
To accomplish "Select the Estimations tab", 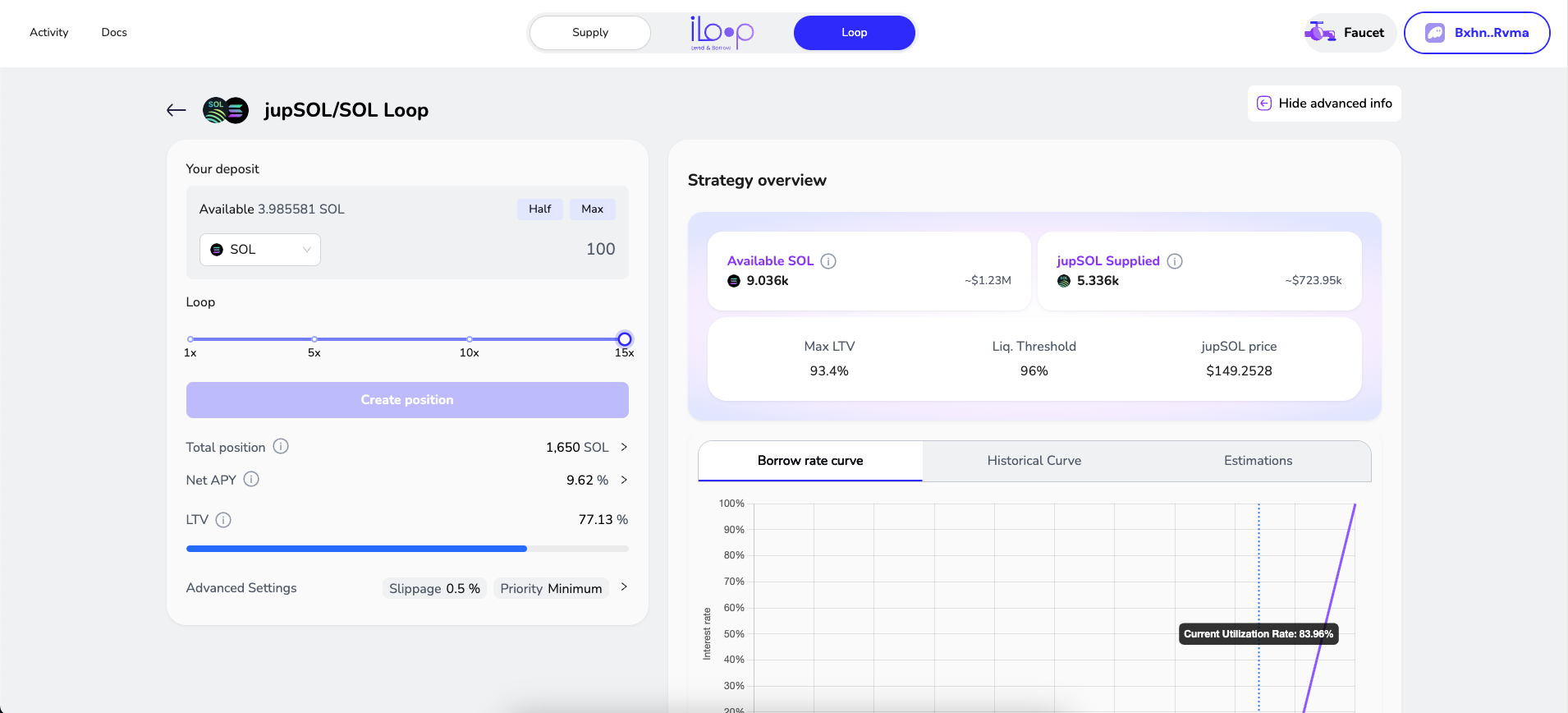I will pos(1259,461).
